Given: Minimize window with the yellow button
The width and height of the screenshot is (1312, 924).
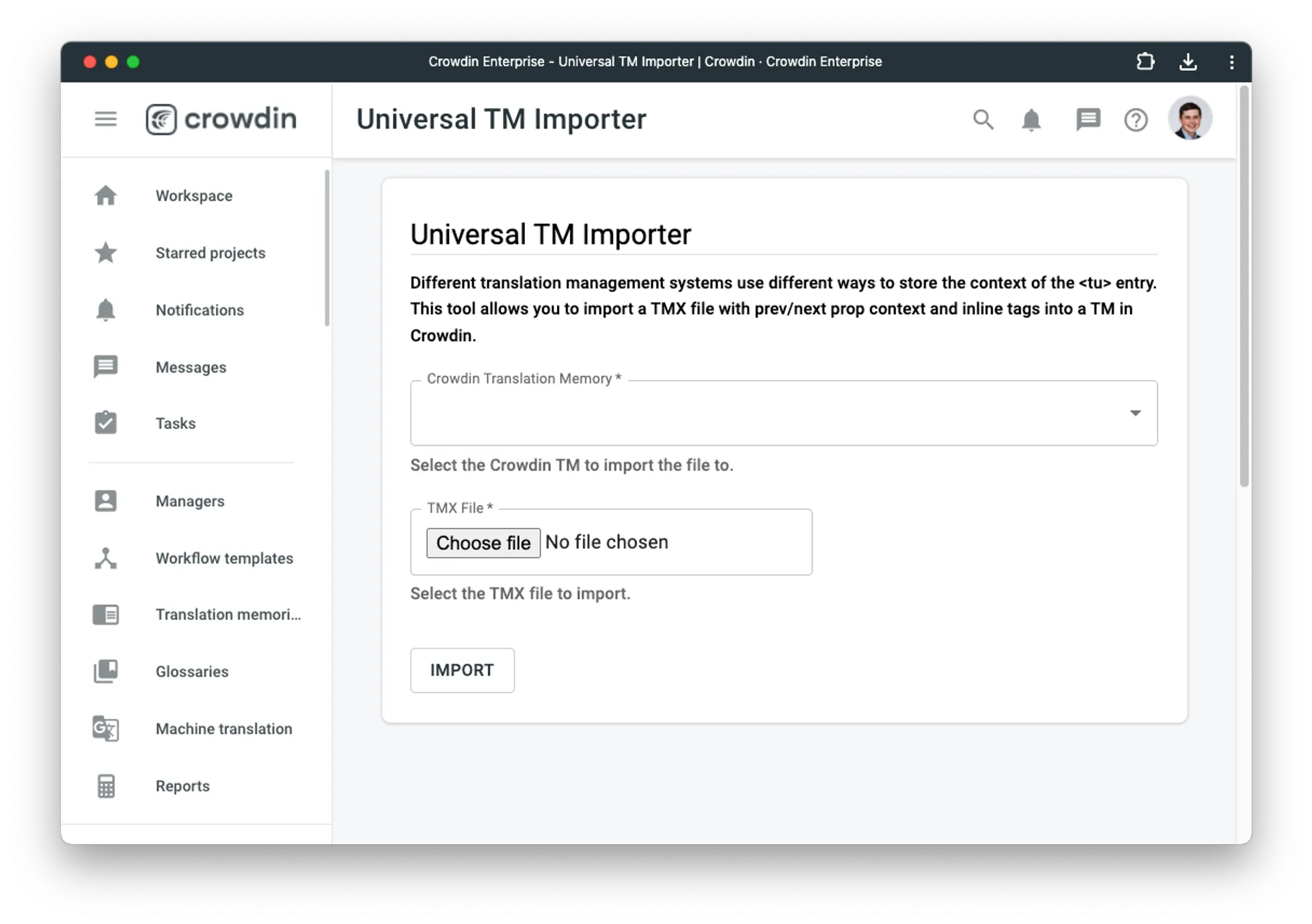Looking at the screenshot, I should (111, 62).
